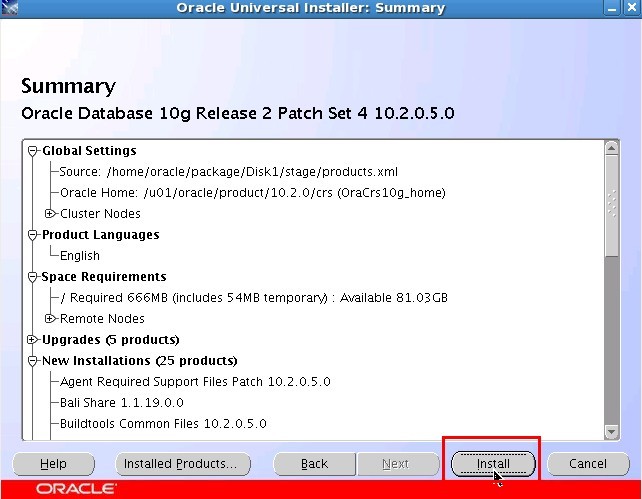The image size is (642, 499).
Task: Expand Upgrades (5 products) node
Action: [x=32, y=339]
